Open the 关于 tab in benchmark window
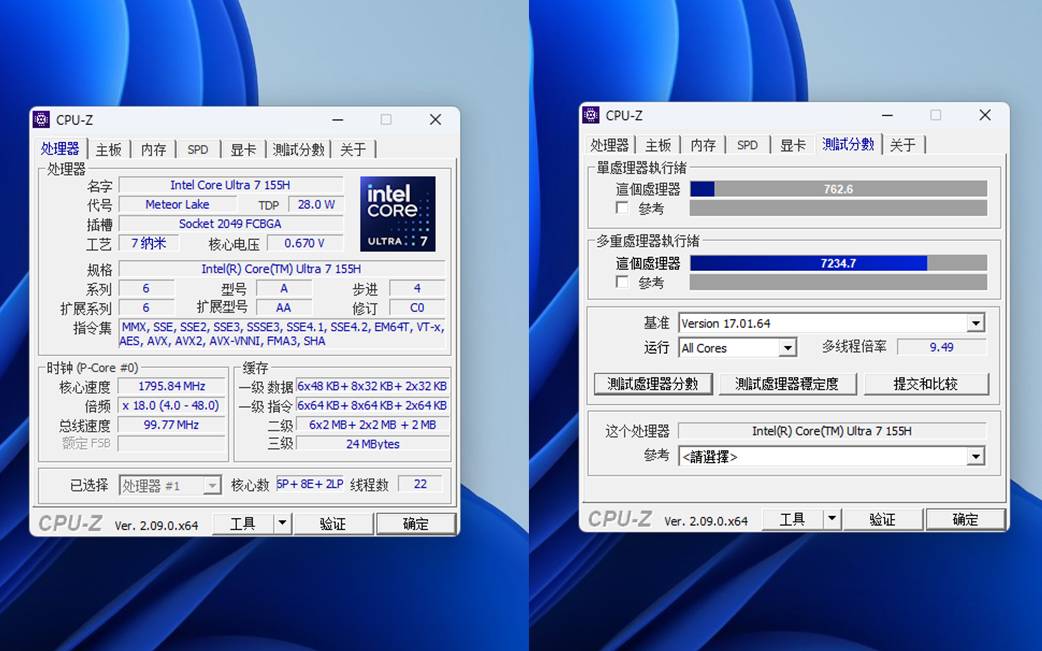The height and width of the screenshot is (651, 1042). pyautogui.click(x=902, y=145)
